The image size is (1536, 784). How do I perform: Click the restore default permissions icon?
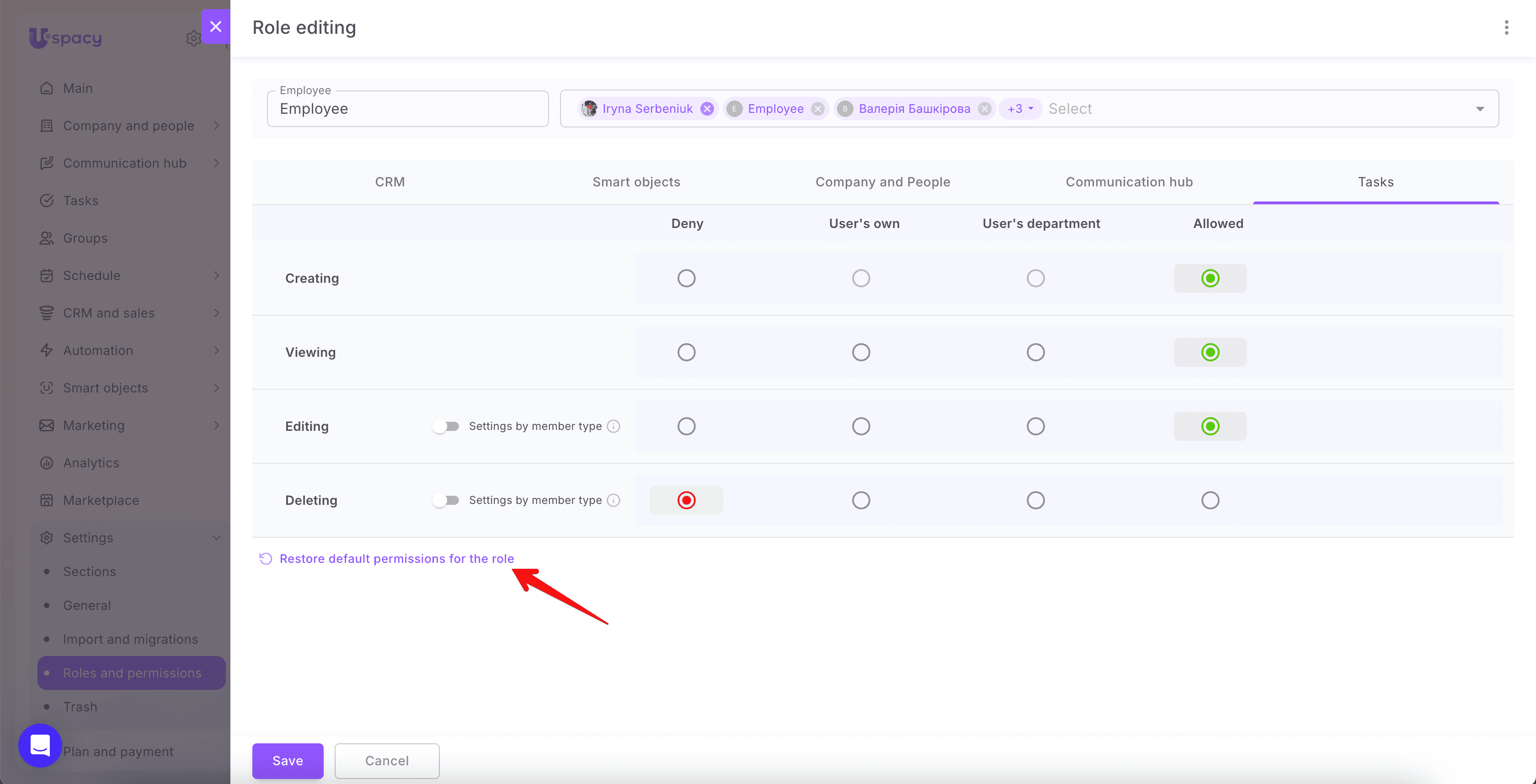[x=265, y=558]
